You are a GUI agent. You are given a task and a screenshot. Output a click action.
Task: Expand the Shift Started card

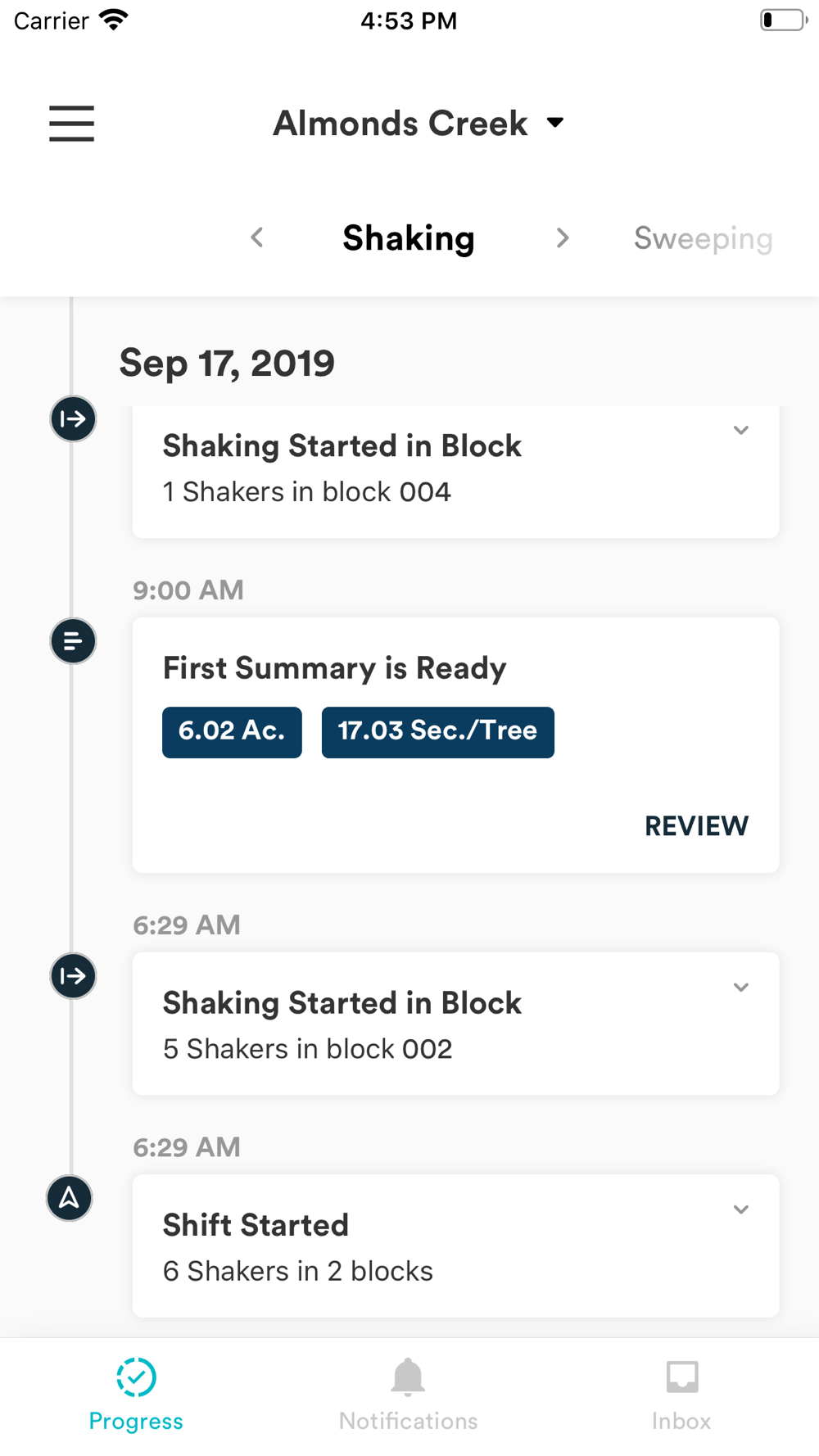coord(741,1210)
